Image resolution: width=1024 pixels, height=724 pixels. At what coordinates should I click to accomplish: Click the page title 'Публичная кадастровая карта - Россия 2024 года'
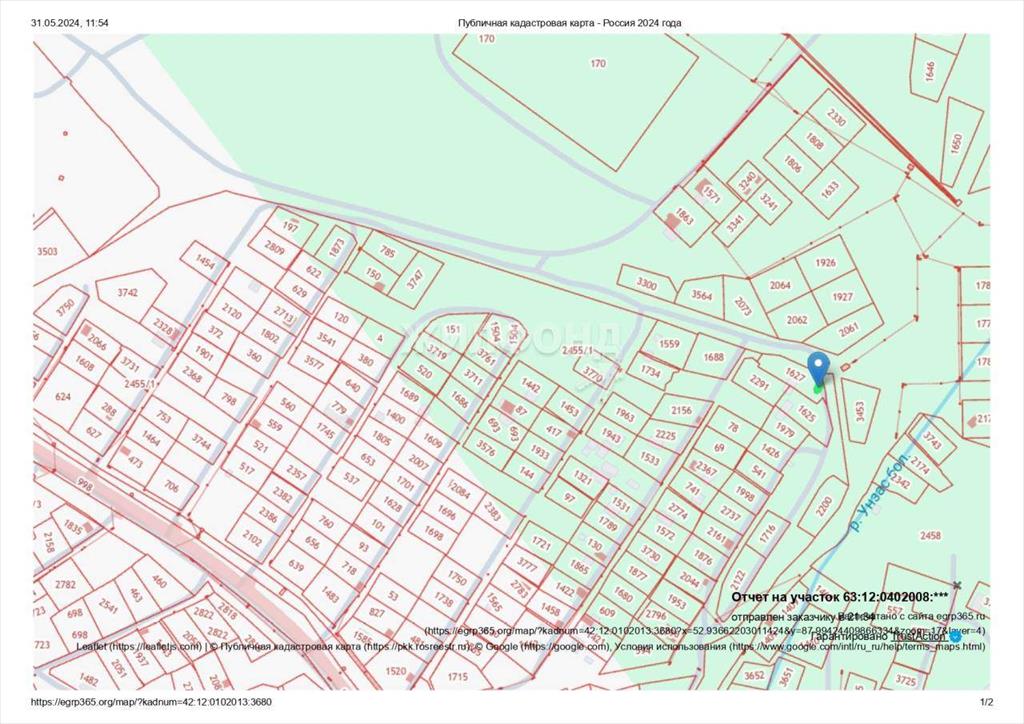pyautogui.click(x=569, y=23)
